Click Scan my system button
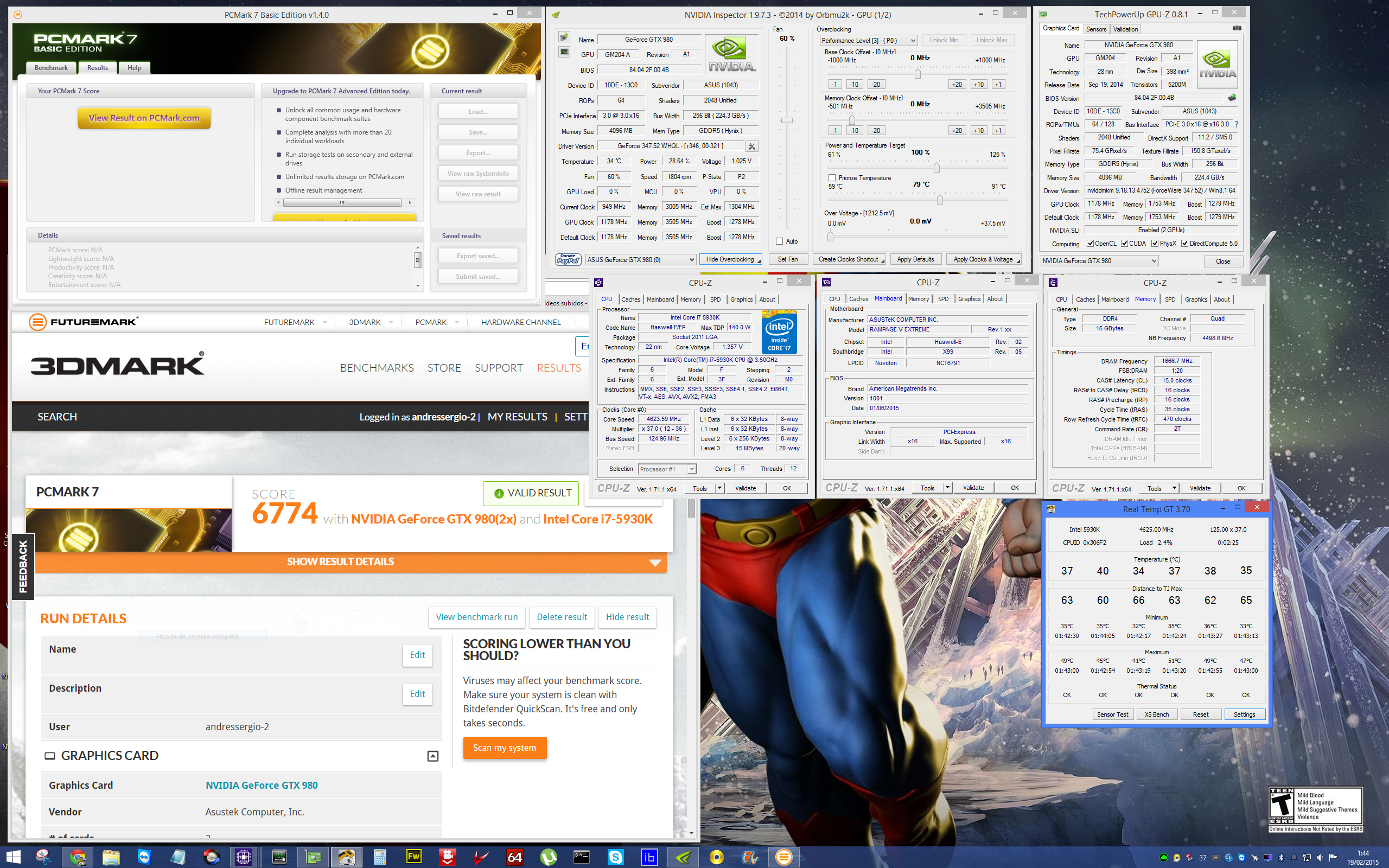The image size is (1389, 868). pyautogui.click(x=505, y=748)
